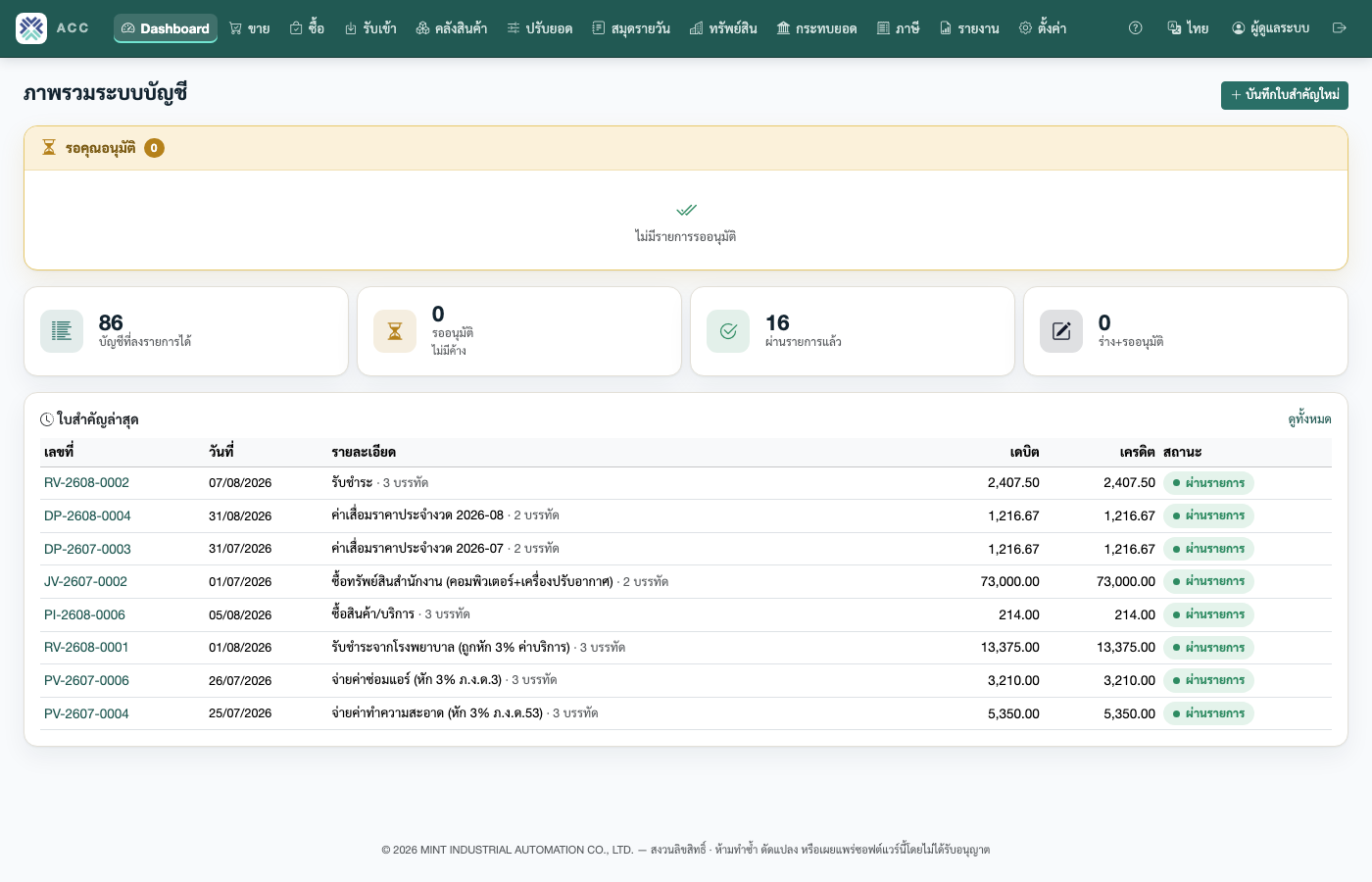Open the ผู้ดูแลระบบ user menu
The width and height of the screenshot is (1372, 882).
pyautogui.click(x=1271, y=28)
